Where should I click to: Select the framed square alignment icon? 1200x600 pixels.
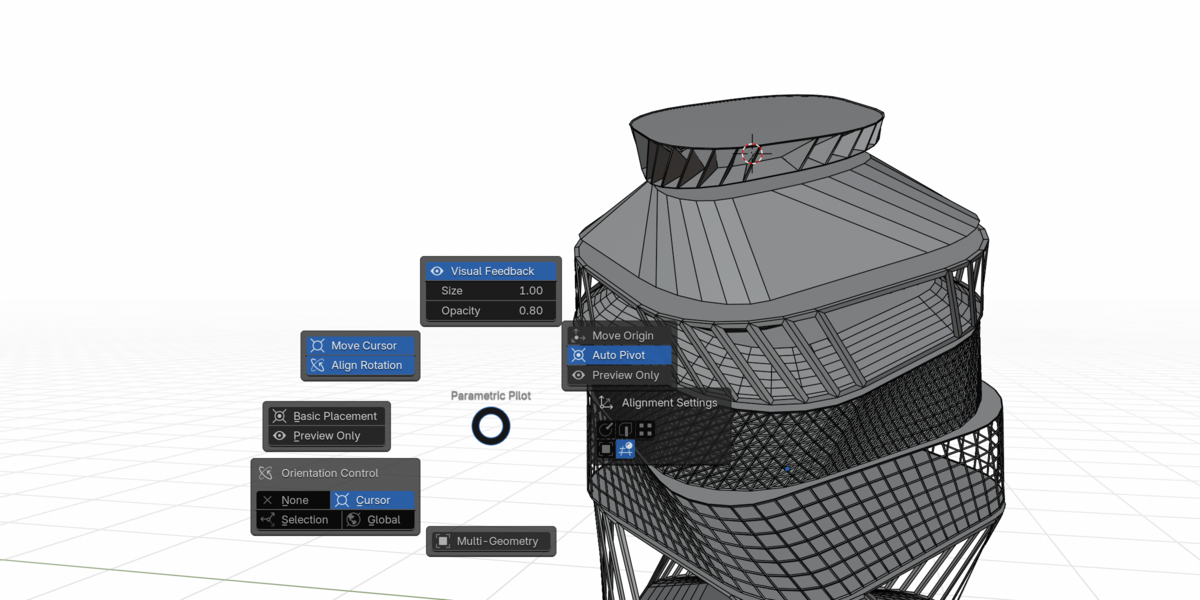pyautogui.click(x=606, y=450)
